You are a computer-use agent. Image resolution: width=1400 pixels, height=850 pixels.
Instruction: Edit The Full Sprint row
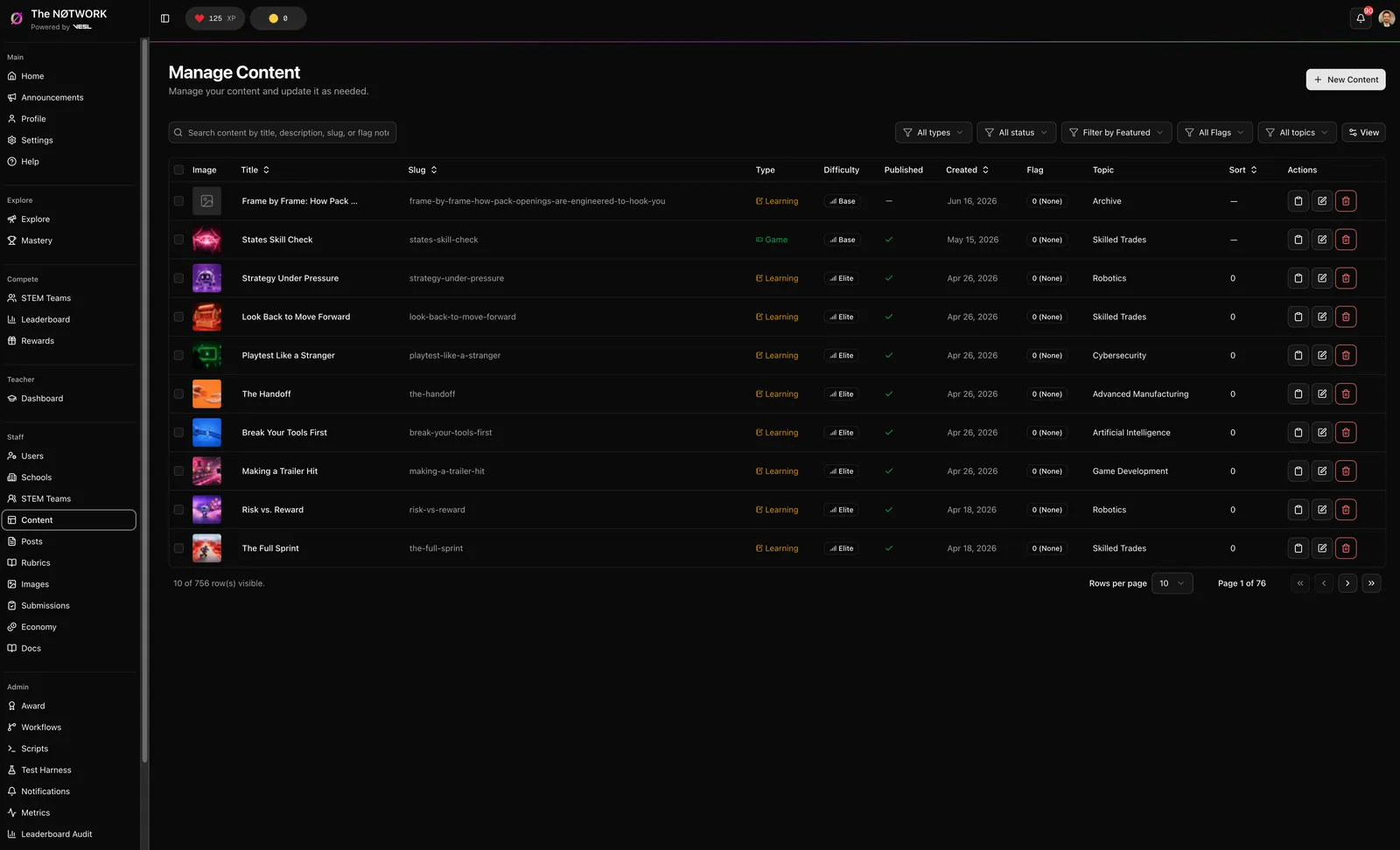coord(1322,548)
